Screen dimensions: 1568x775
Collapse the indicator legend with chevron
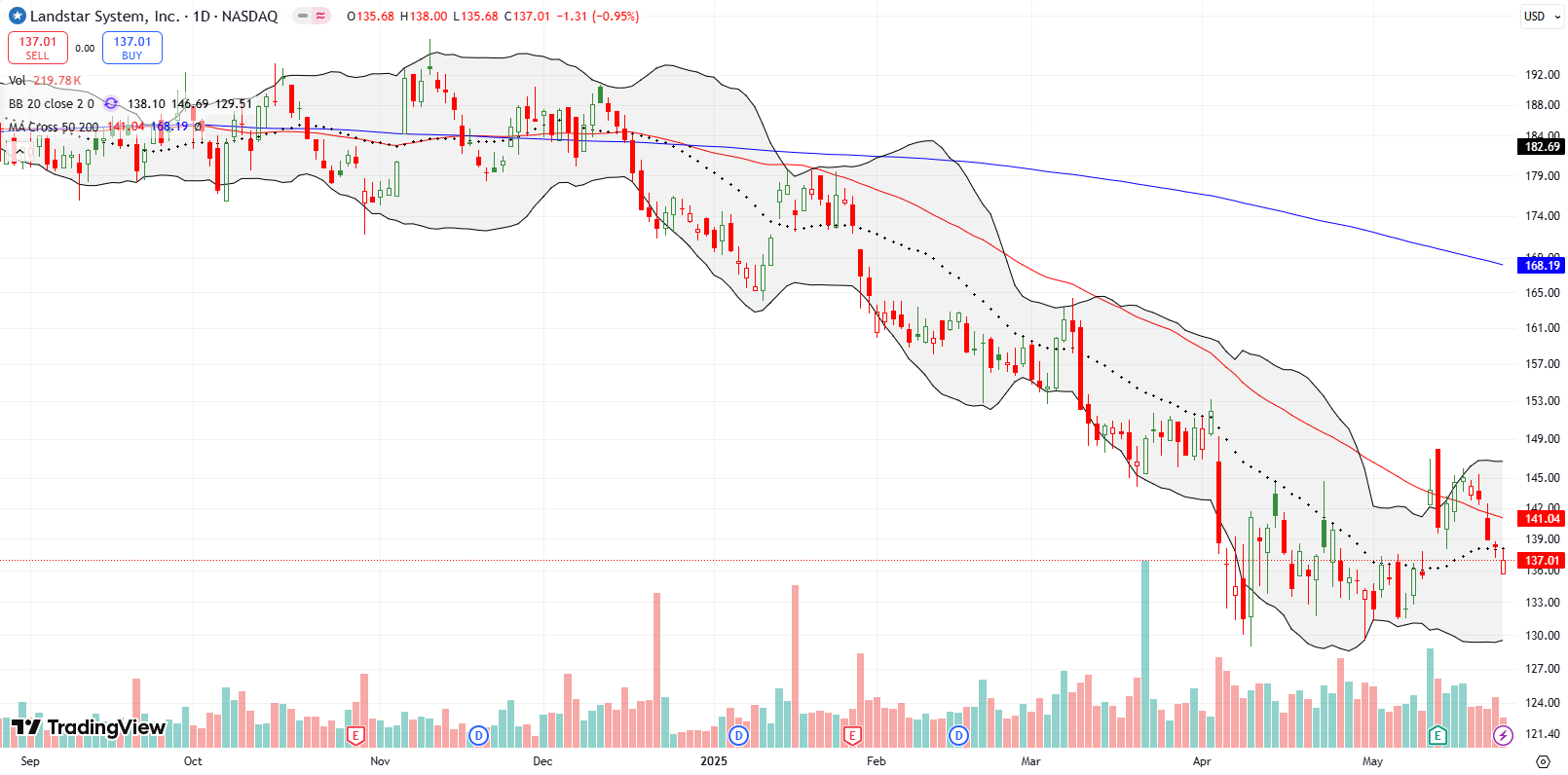(19, 152)
